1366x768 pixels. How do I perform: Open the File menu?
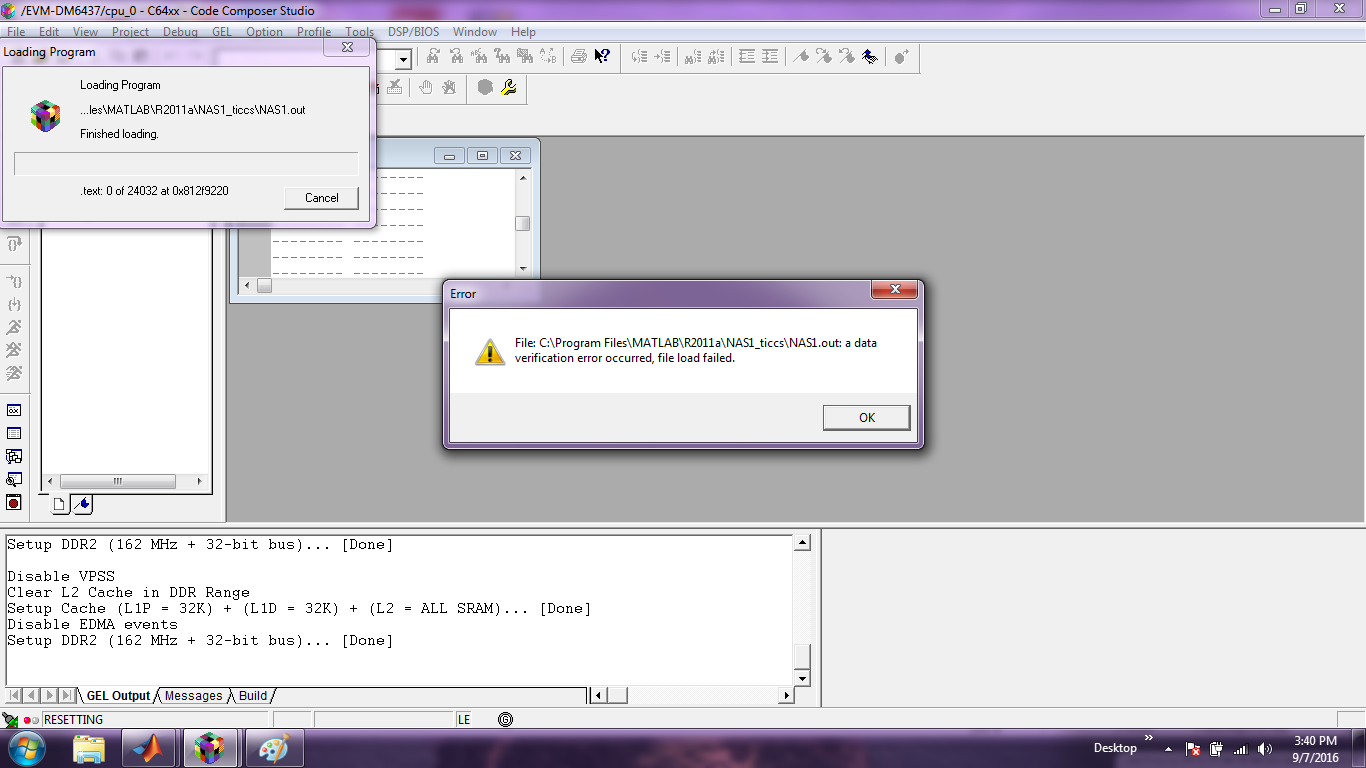16,32
